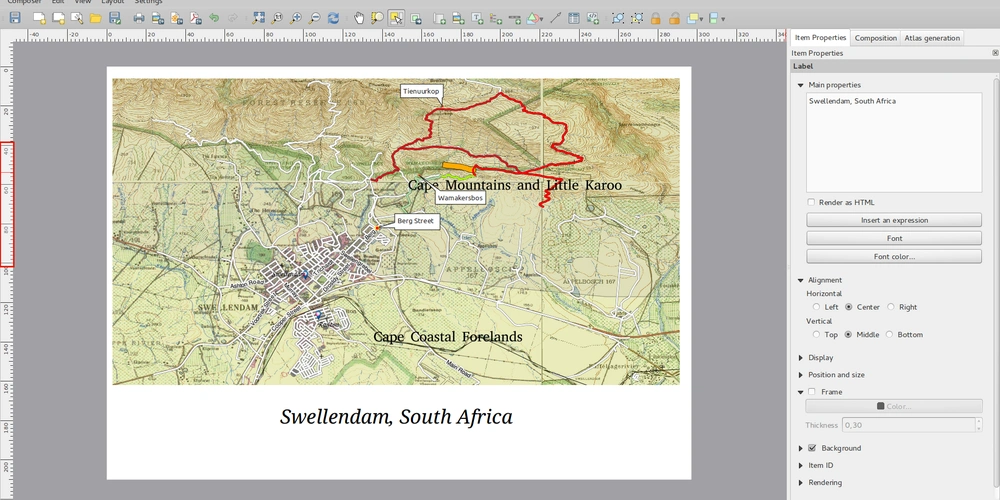Expand the Display section
This screenshot has width=1000, height=500.
click(800, 358)
